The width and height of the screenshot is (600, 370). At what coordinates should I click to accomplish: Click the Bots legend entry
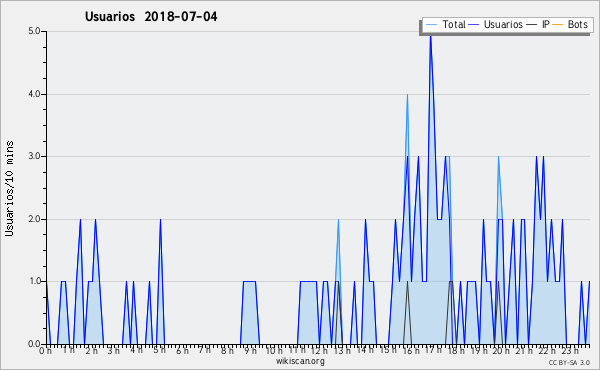[570, 24]
